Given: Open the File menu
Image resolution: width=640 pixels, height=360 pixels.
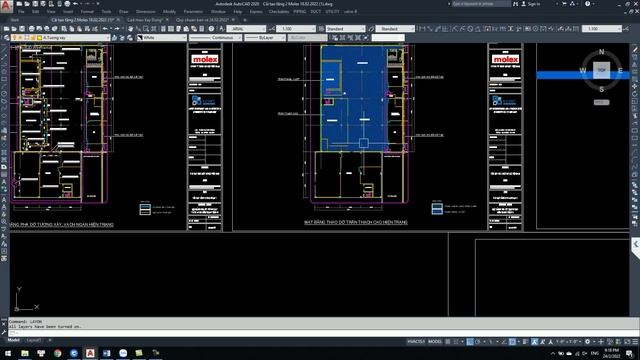Looking at the screenshot, I should [21, 12].
